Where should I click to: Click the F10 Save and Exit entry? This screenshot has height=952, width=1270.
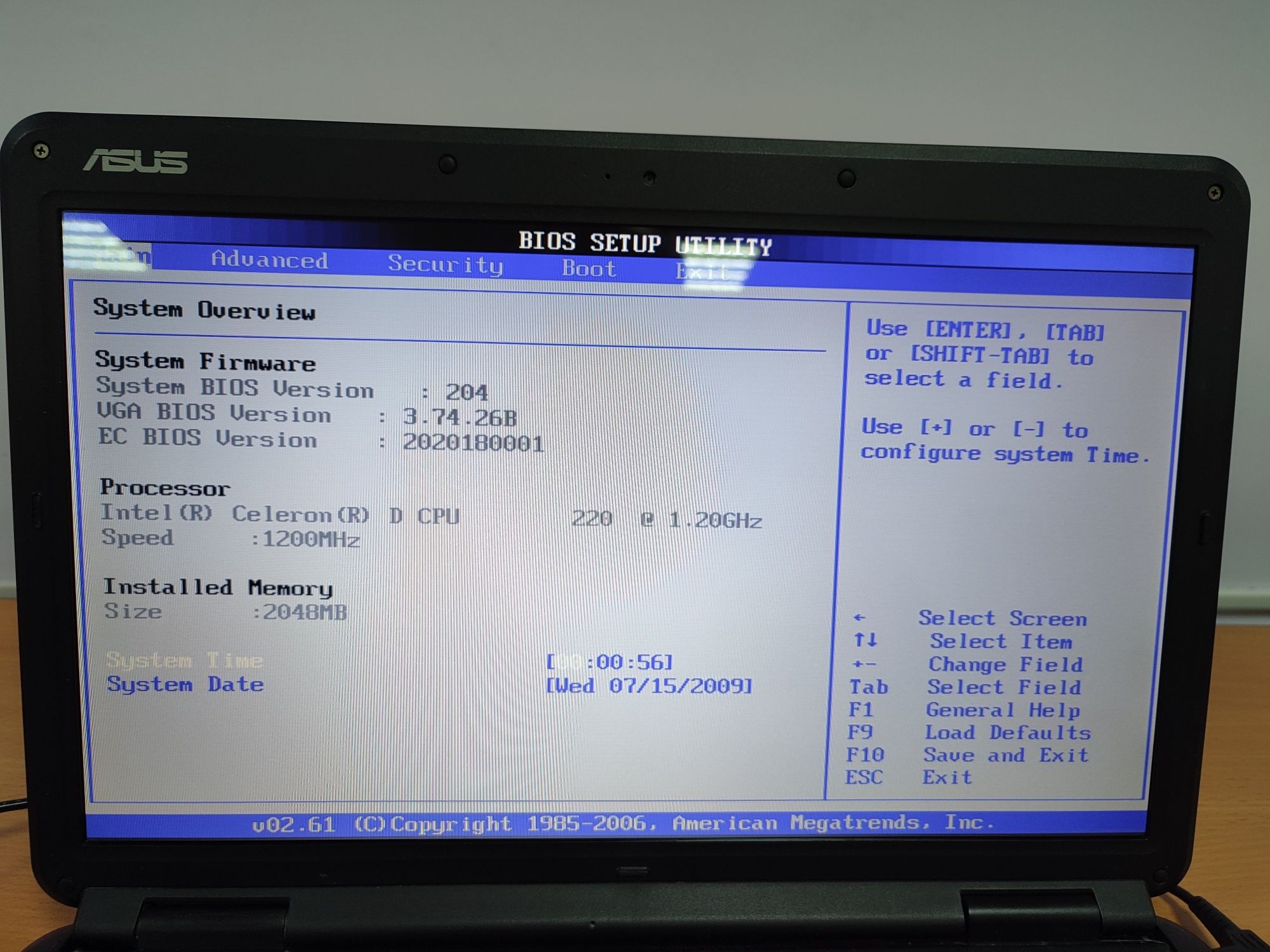coord(967,755)
